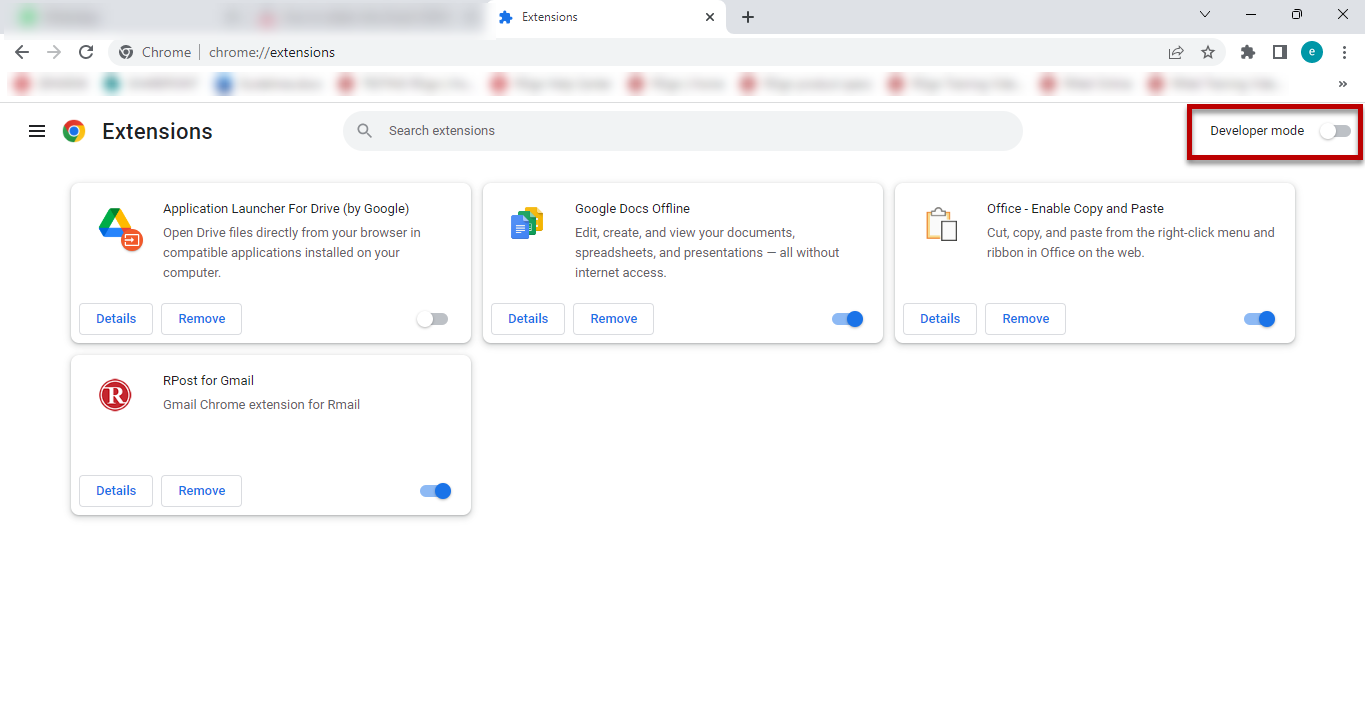Click the Google Docs Offline title text
The width and height of the screenshot is (1365, 715).
[632, 209]
